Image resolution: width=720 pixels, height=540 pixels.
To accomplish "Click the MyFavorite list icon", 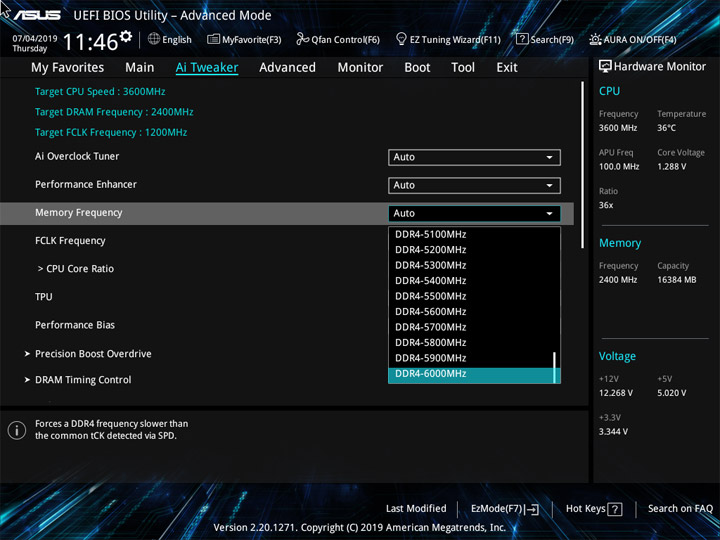I will (x=214, y=39).
